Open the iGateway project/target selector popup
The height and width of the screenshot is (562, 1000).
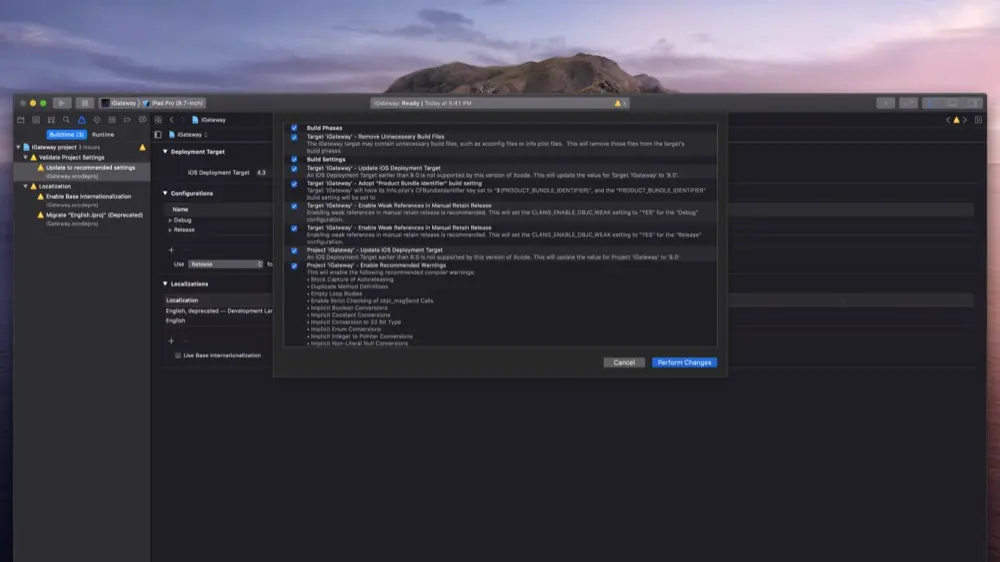click(189, 135)
